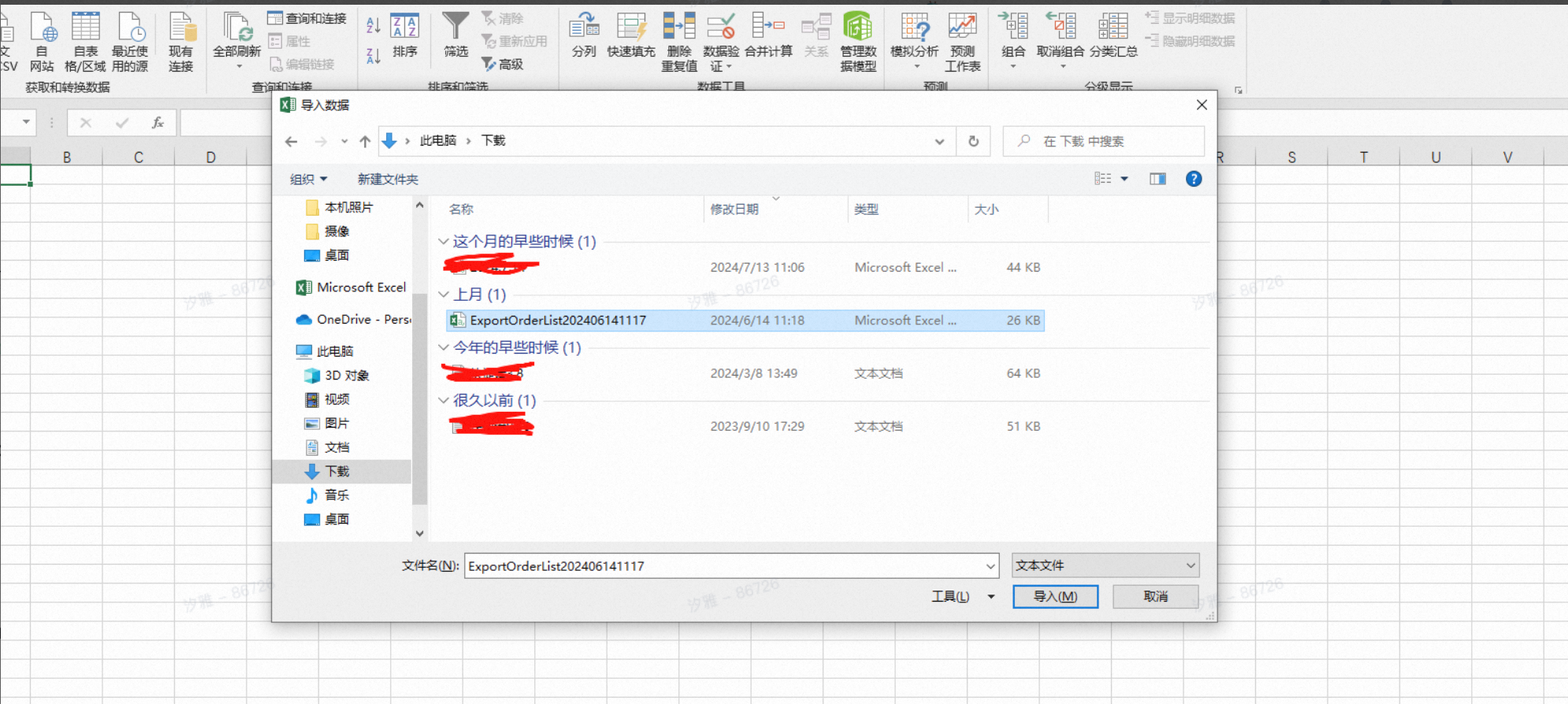
Task: Open the 组织 menu in dialog
Action: [308, 180]
